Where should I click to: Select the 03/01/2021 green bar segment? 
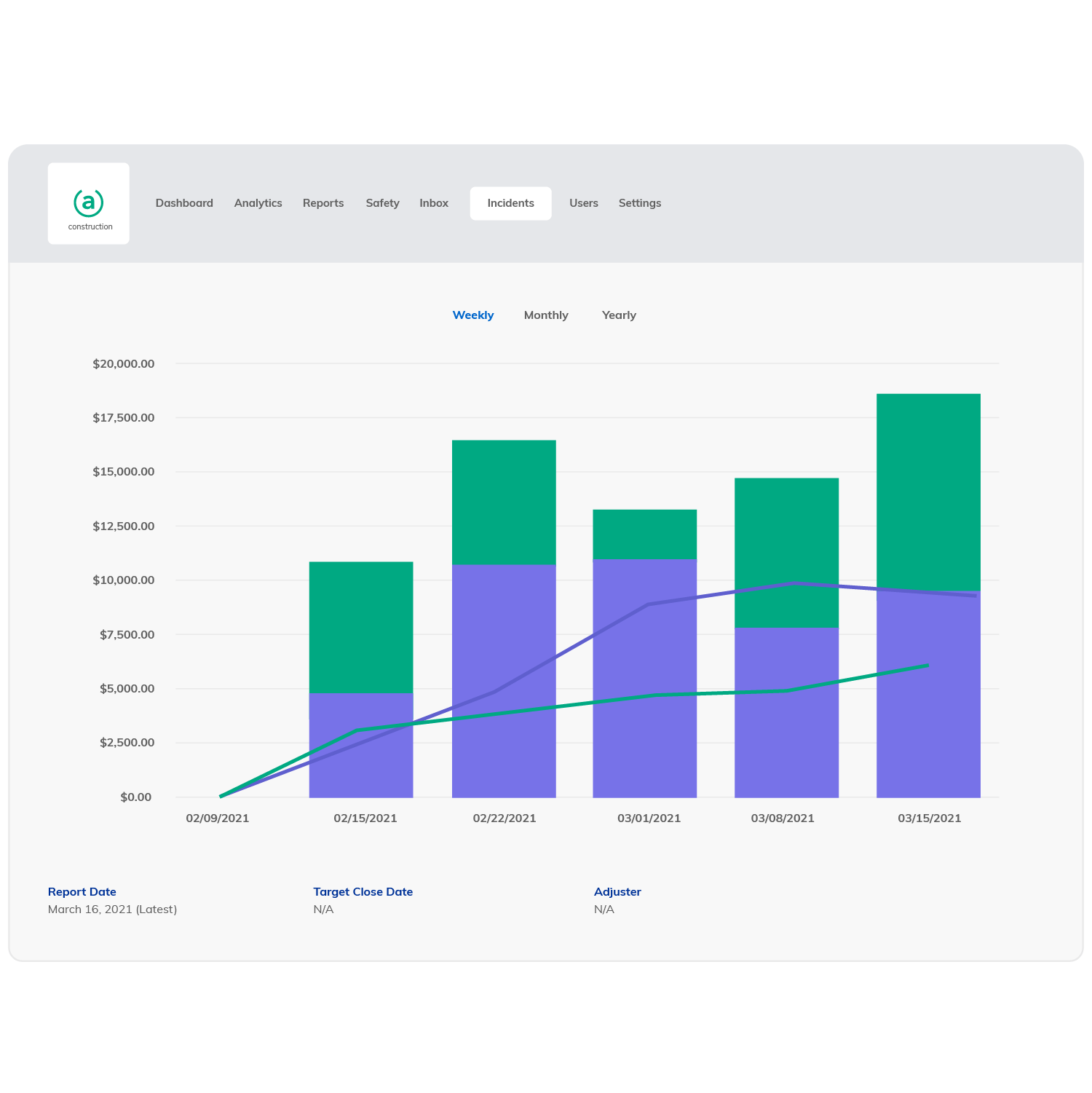tap(645, 534)
